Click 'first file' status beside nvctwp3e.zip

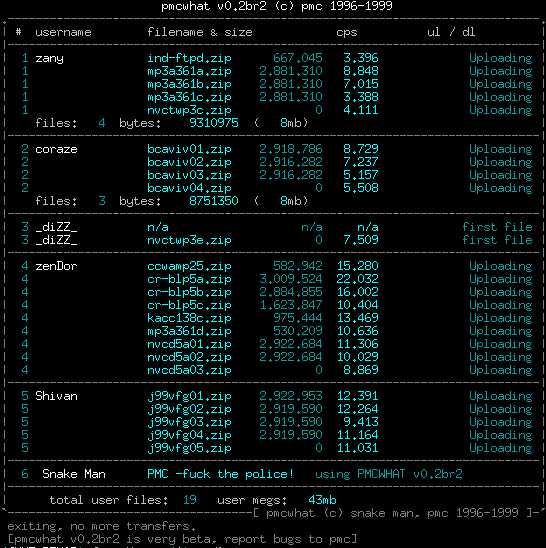(497, 240)
